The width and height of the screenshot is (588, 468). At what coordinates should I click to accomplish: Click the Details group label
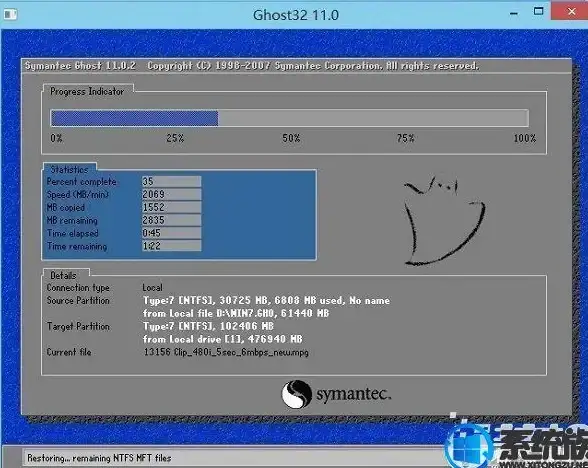click(x=63, y=275)
